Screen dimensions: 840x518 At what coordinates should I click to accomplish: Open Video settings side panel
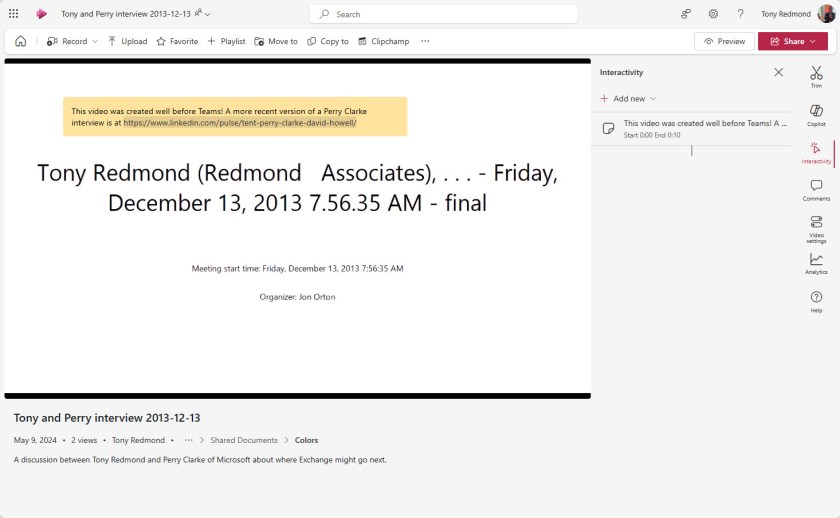(816, 229)
